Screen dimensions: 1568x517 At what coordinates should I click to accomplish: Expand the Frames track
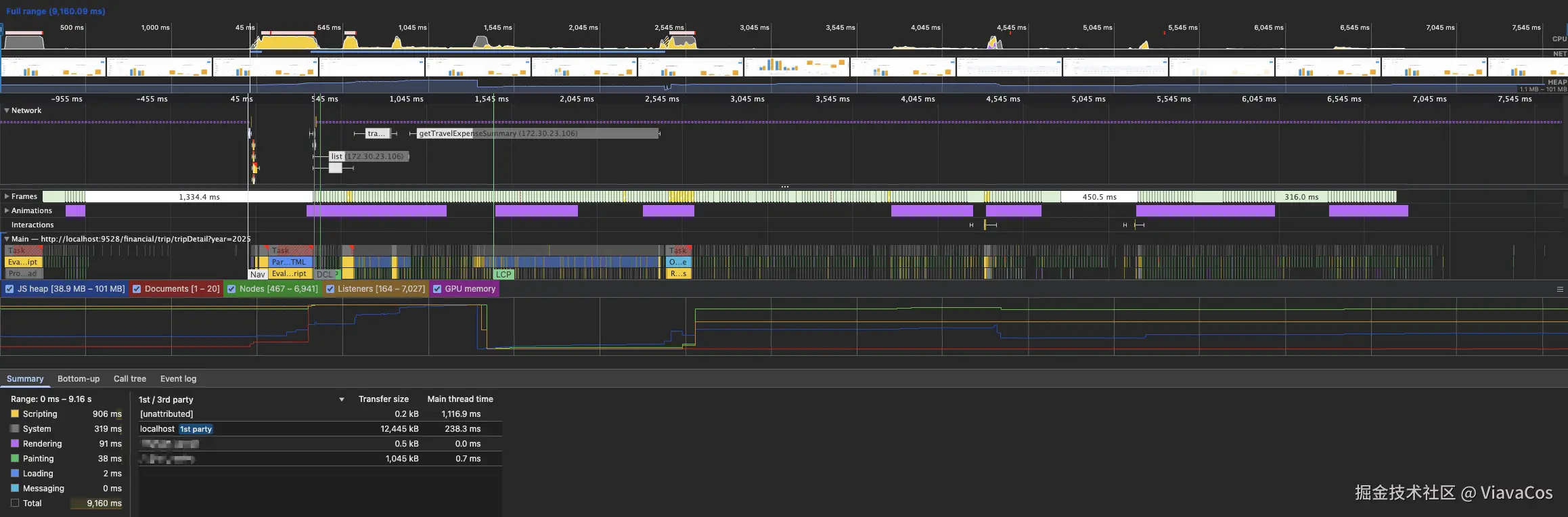pyautogui.click(x=7, y=196)
